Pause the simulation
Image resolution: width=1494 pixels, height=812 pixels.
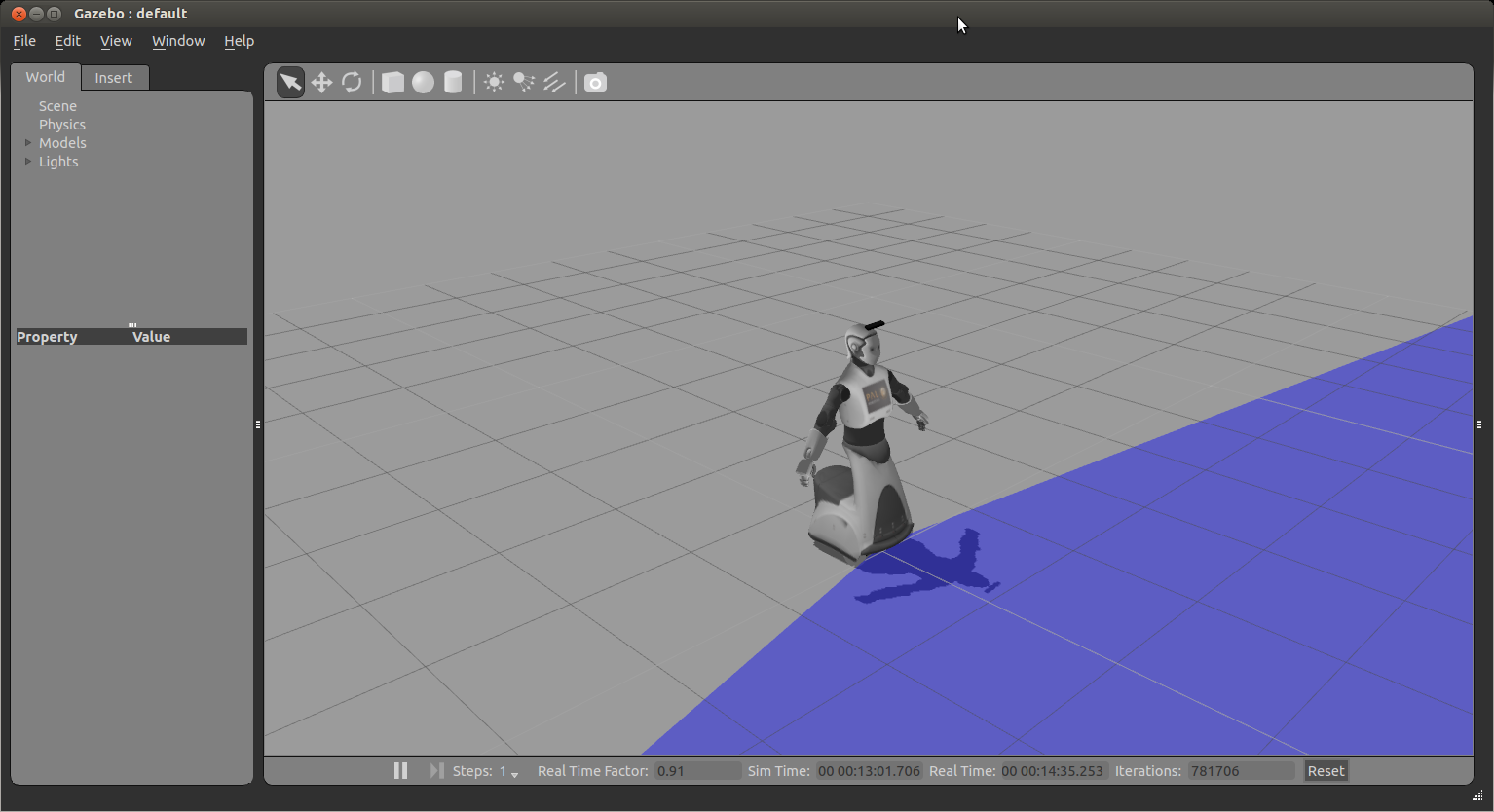coord(400,771)
